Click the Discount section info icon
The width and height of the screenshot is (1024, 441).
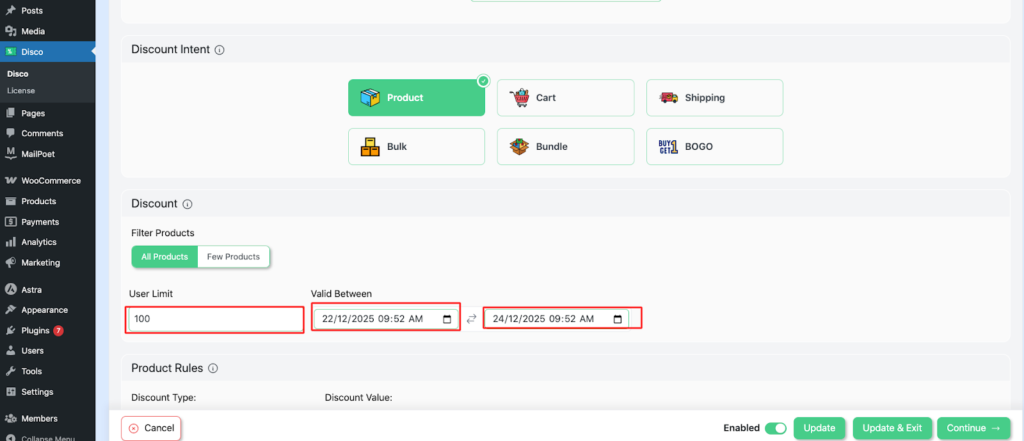tap(187, 204)
